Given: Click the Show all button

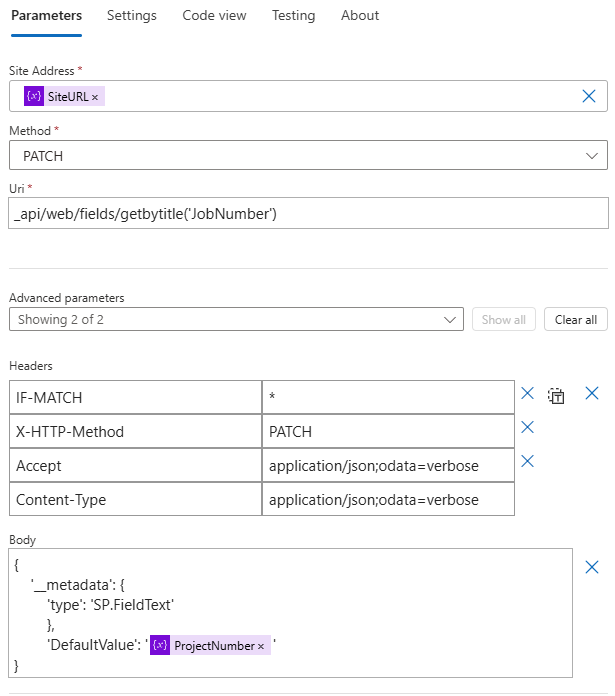Looking at the screenshot, I should 503,320.
